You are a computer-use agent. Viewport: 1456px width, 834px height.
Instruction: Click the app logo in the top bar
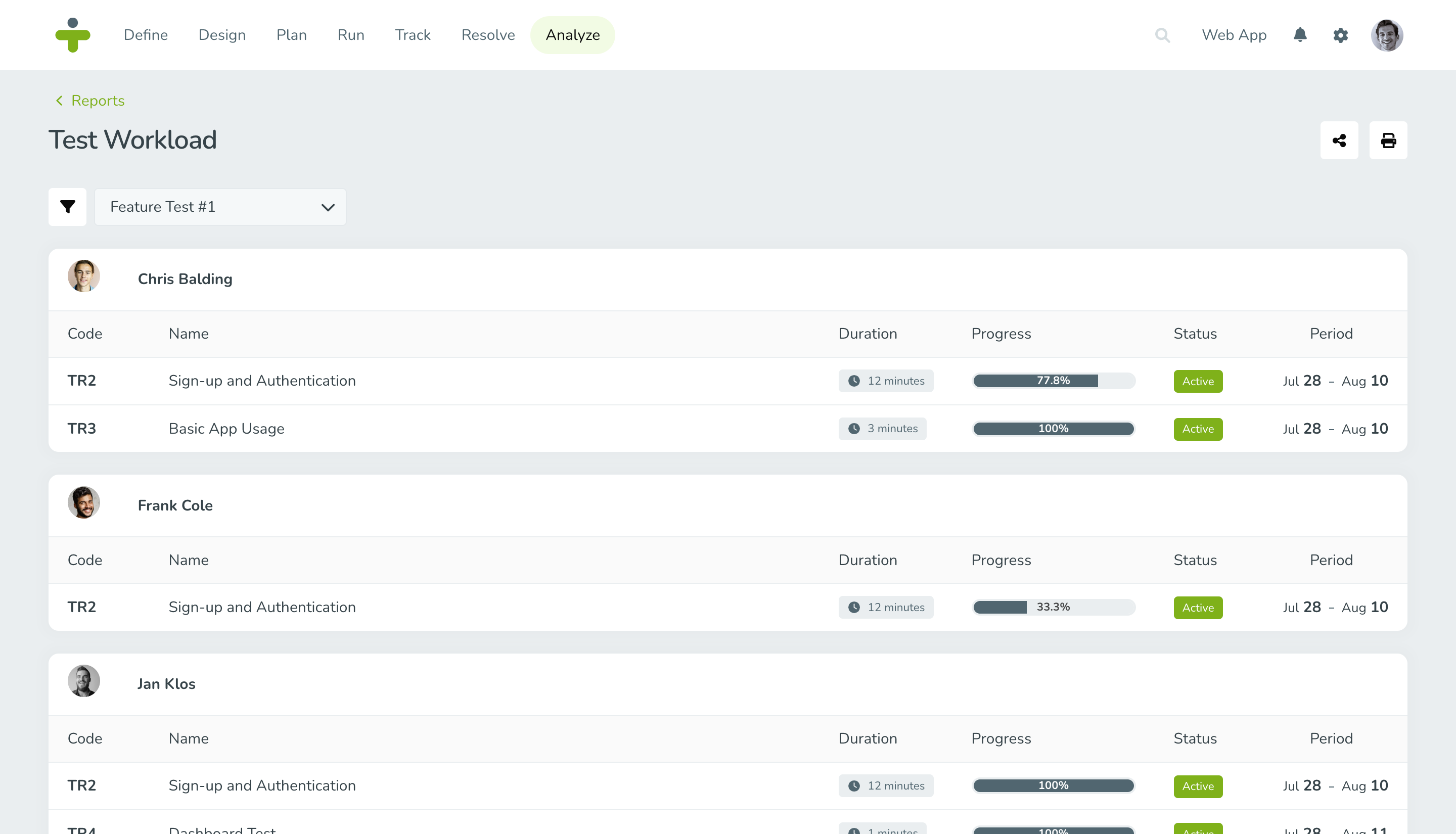[x=73, y=35]
